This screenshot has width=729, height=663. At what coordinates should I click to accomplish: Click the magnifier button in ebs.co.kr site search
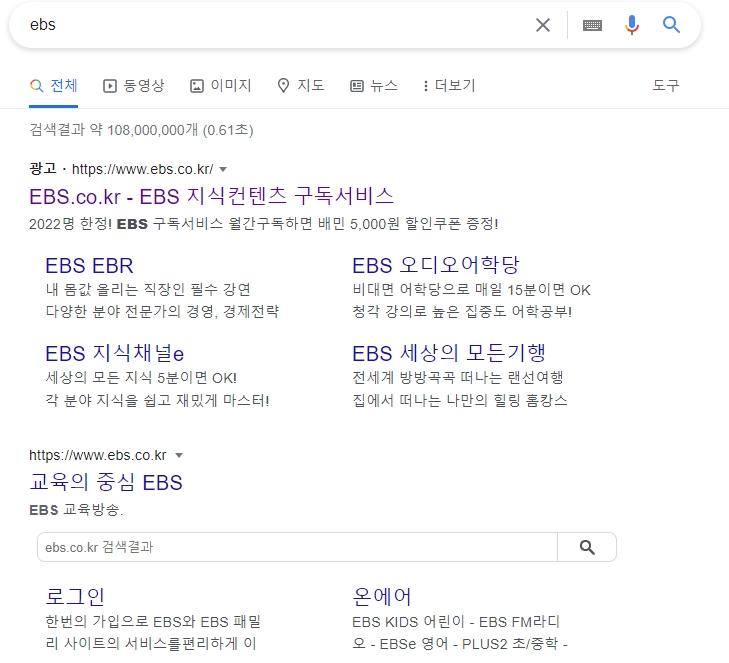(587, 547)
